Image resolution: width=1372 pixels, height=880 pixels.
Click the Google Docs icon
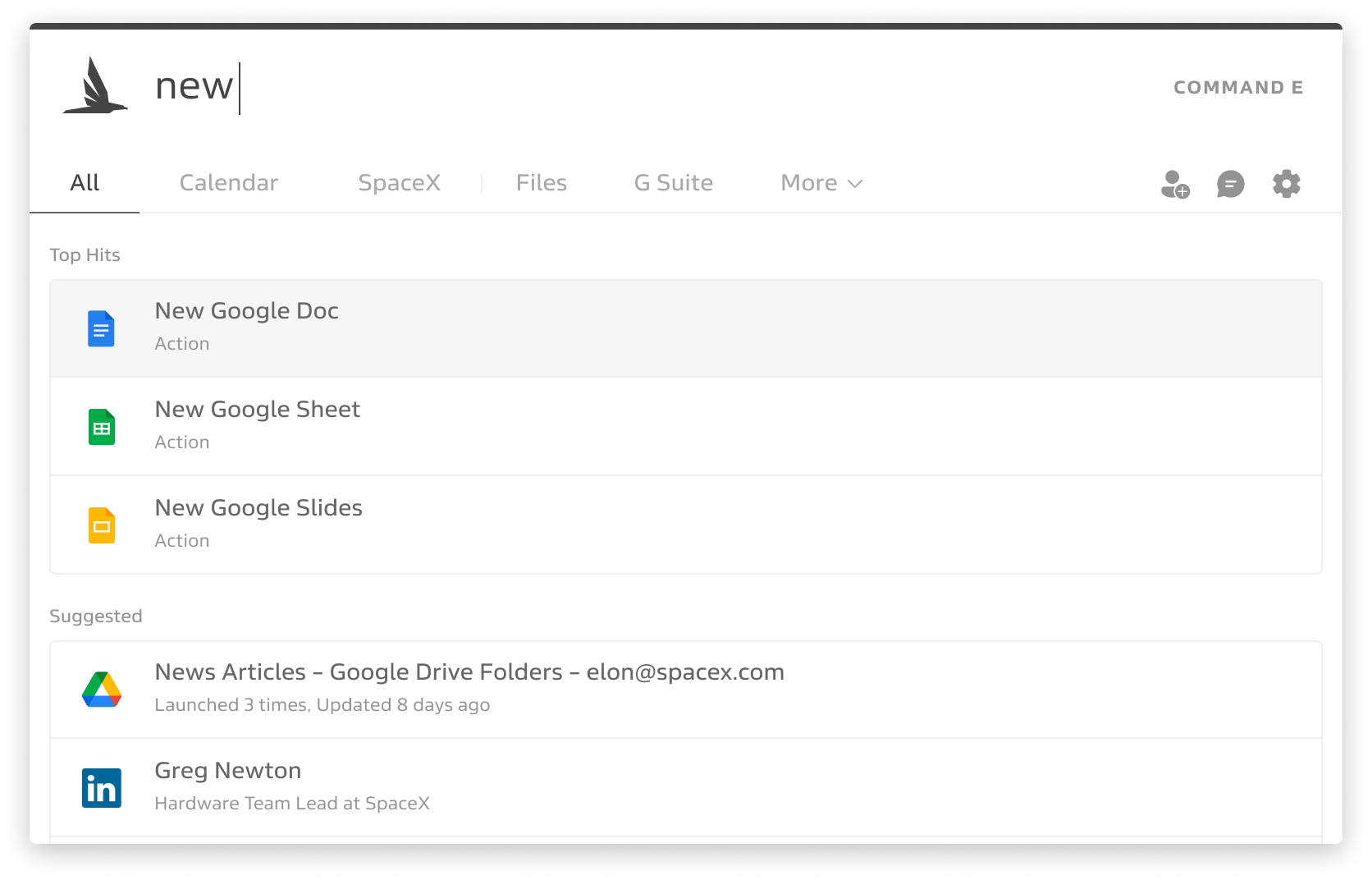tap(101, 328)
